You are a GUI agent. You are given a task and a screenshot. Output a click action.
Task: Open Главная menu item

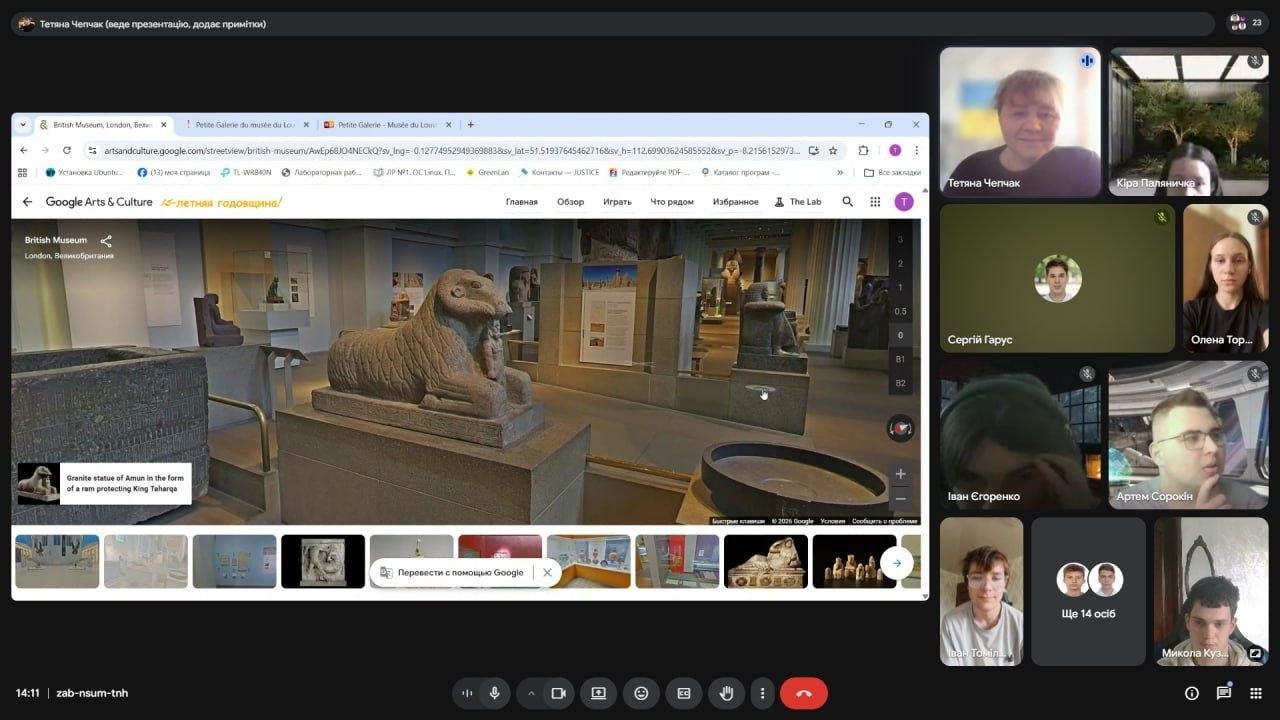point(521,202)
